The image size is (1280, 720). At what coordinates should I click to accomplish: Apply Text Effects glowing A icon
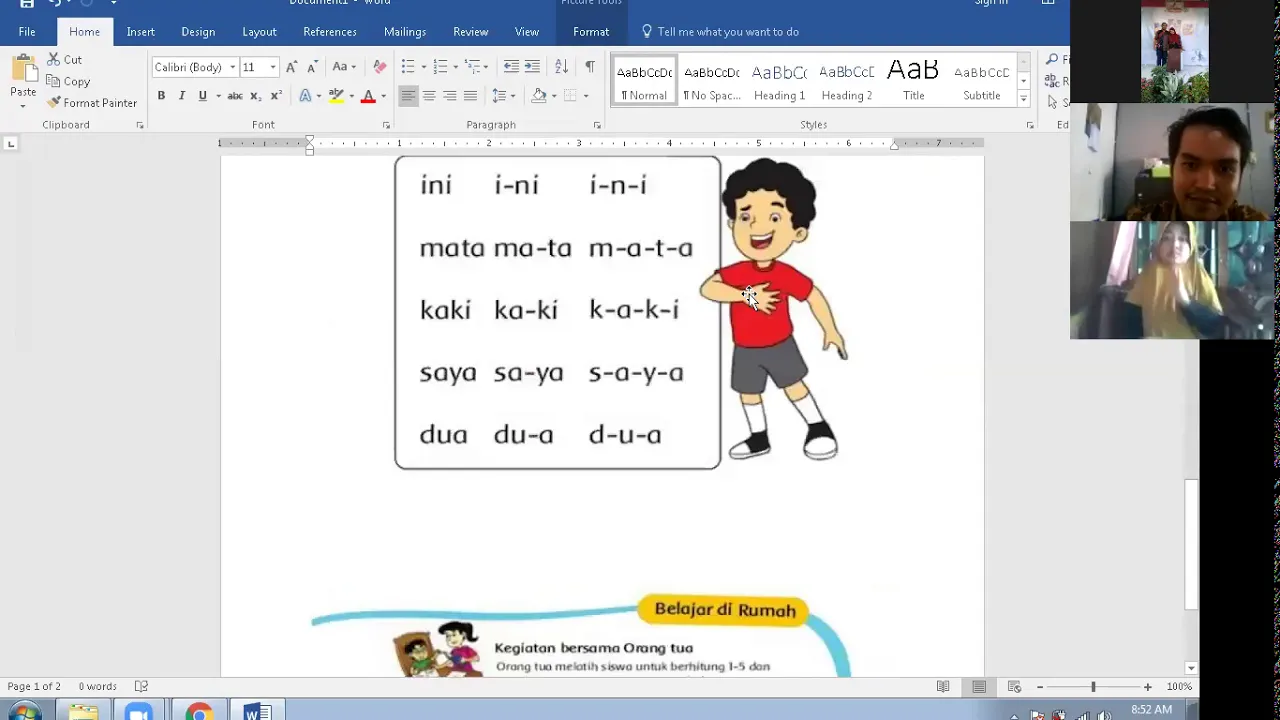tap(305, 96)
